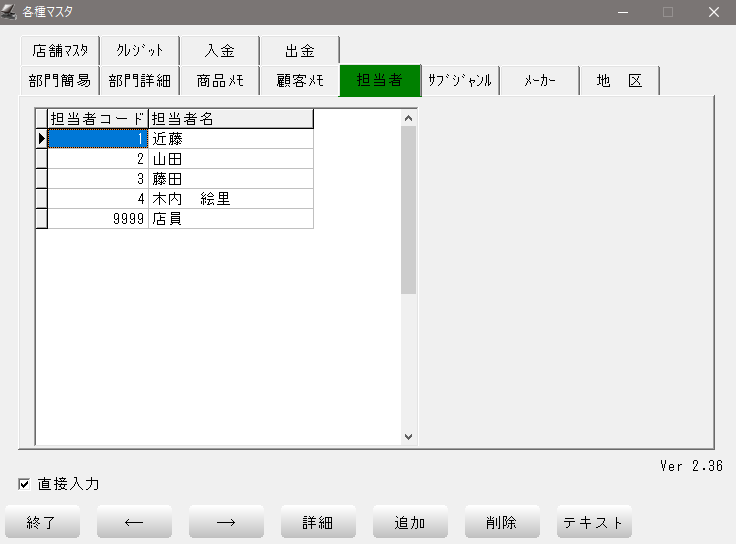The image size is (736, 544).
Task: Click the テキスト button
Action: [594, 522]
